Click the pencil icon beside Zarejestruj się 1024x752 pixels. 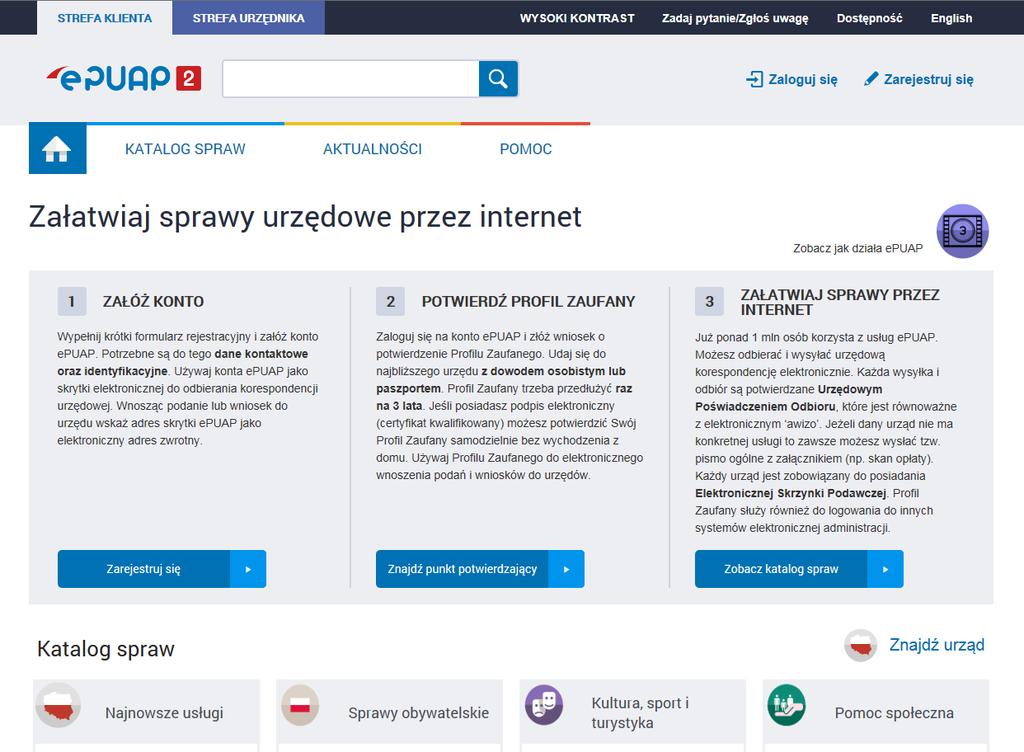coord(871,79)
